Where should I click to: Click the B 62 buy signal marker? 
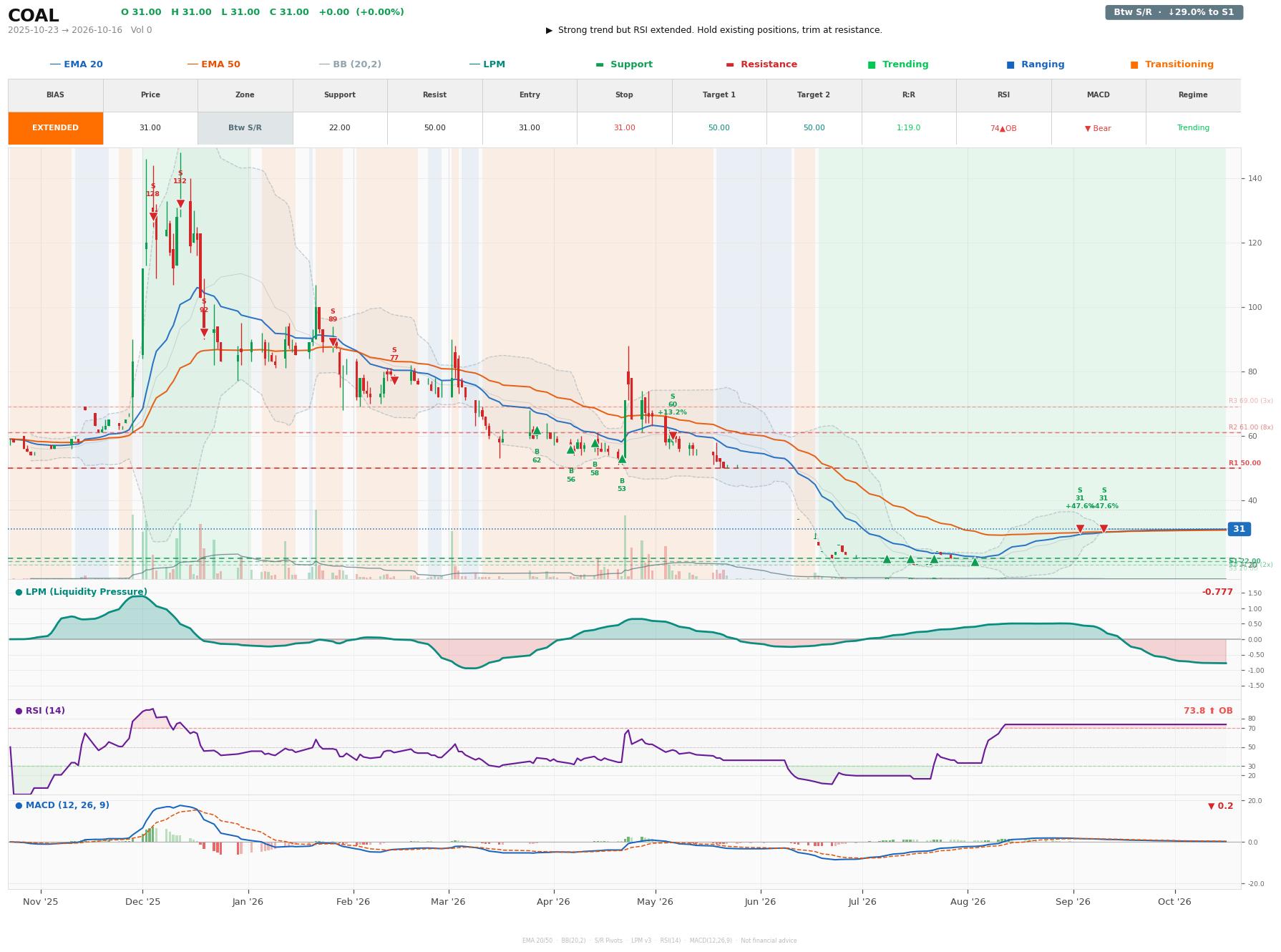point(537,431)
